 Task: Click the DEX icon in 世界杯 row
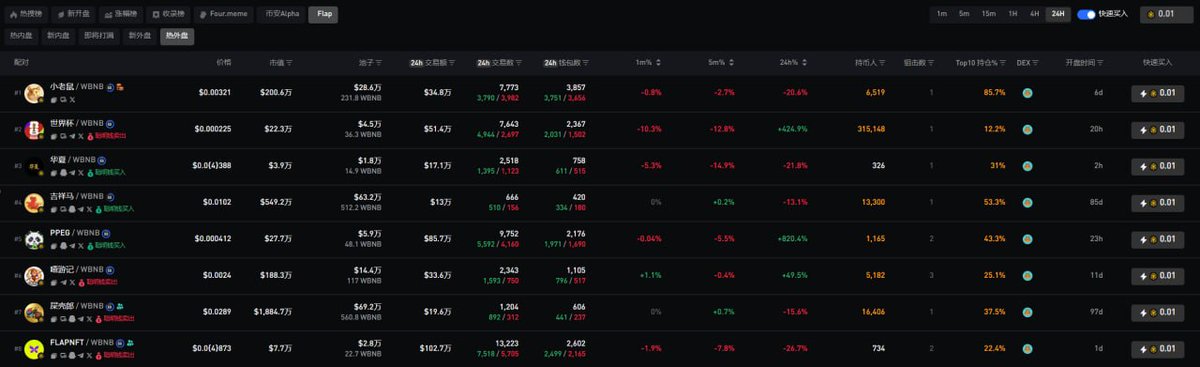[1027, 129]
